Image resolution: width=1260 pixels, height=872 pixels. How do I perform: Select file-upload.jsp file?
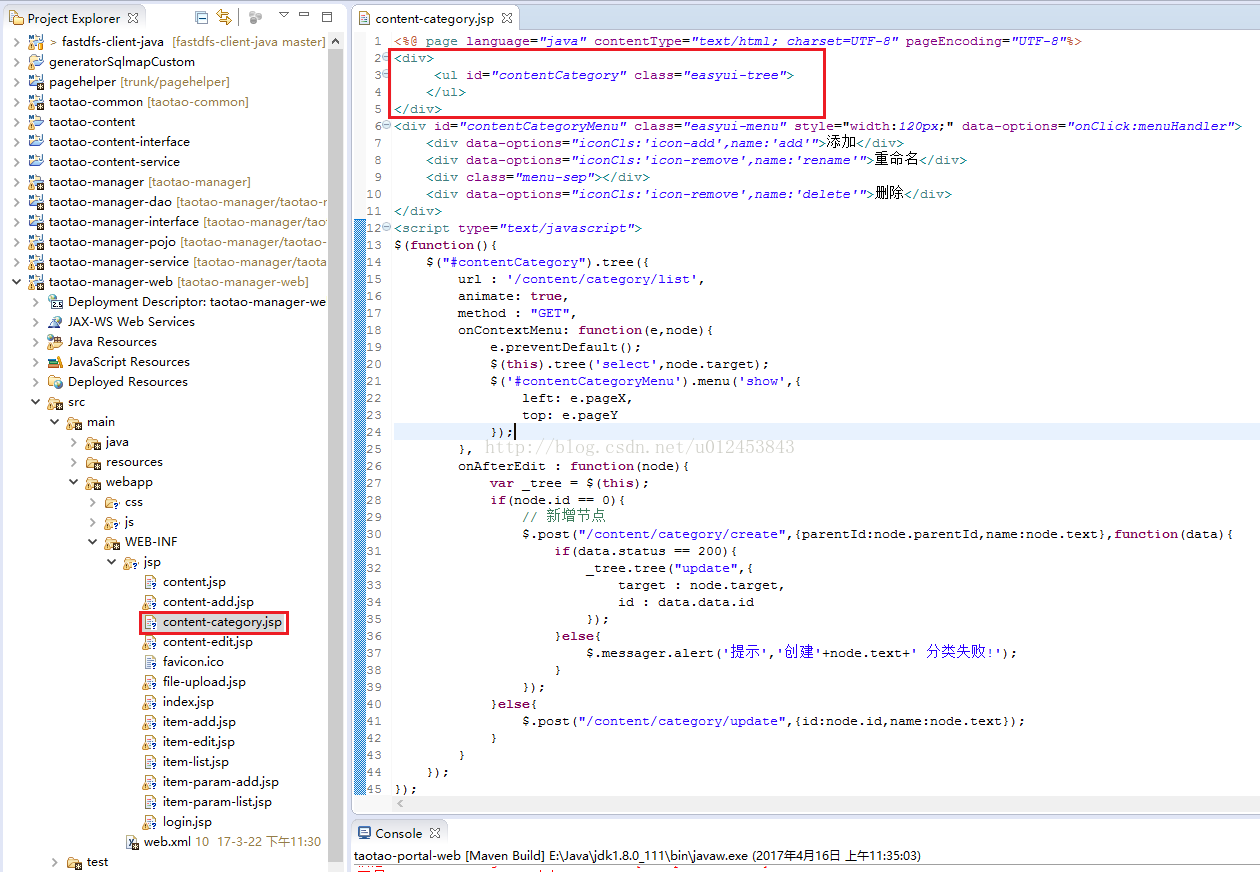[204, 681]
